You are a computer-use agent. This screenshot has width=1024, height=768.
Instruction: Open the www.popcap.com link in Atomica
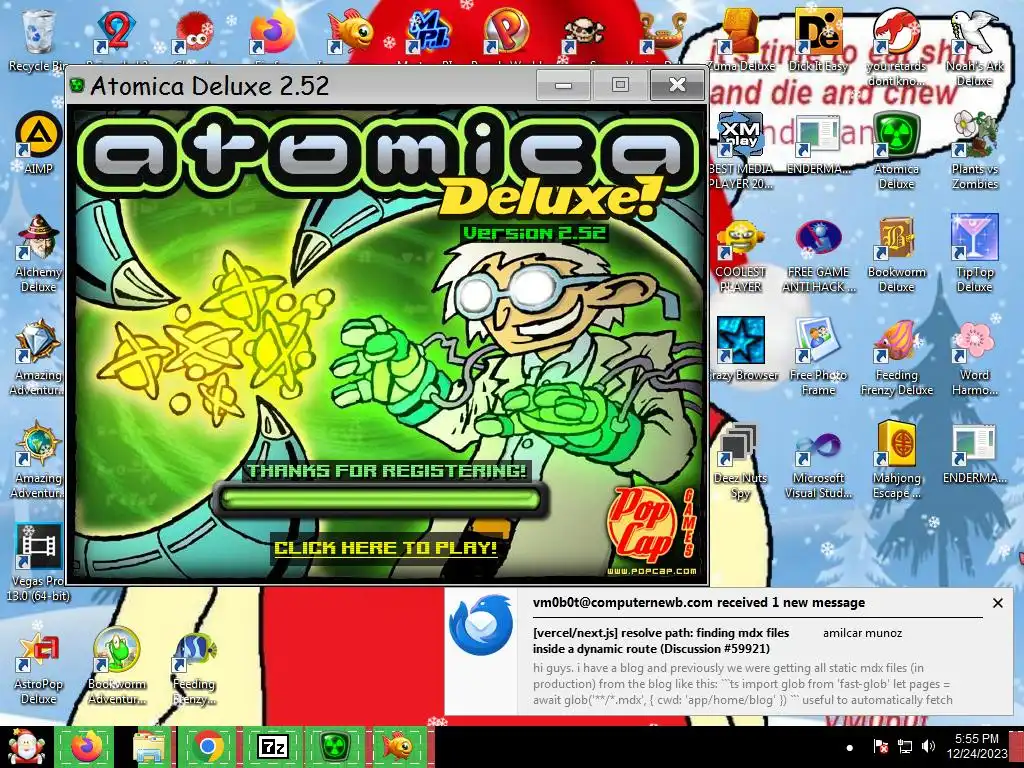(651, 571)
